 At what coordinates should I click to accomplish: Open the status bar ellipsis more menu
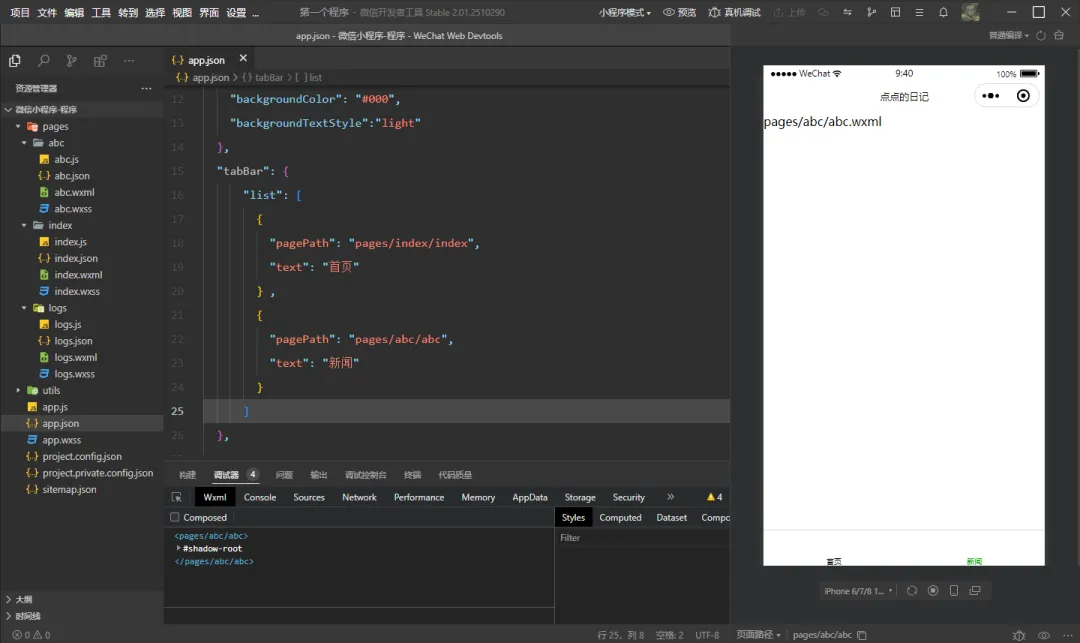point(1068,635)
